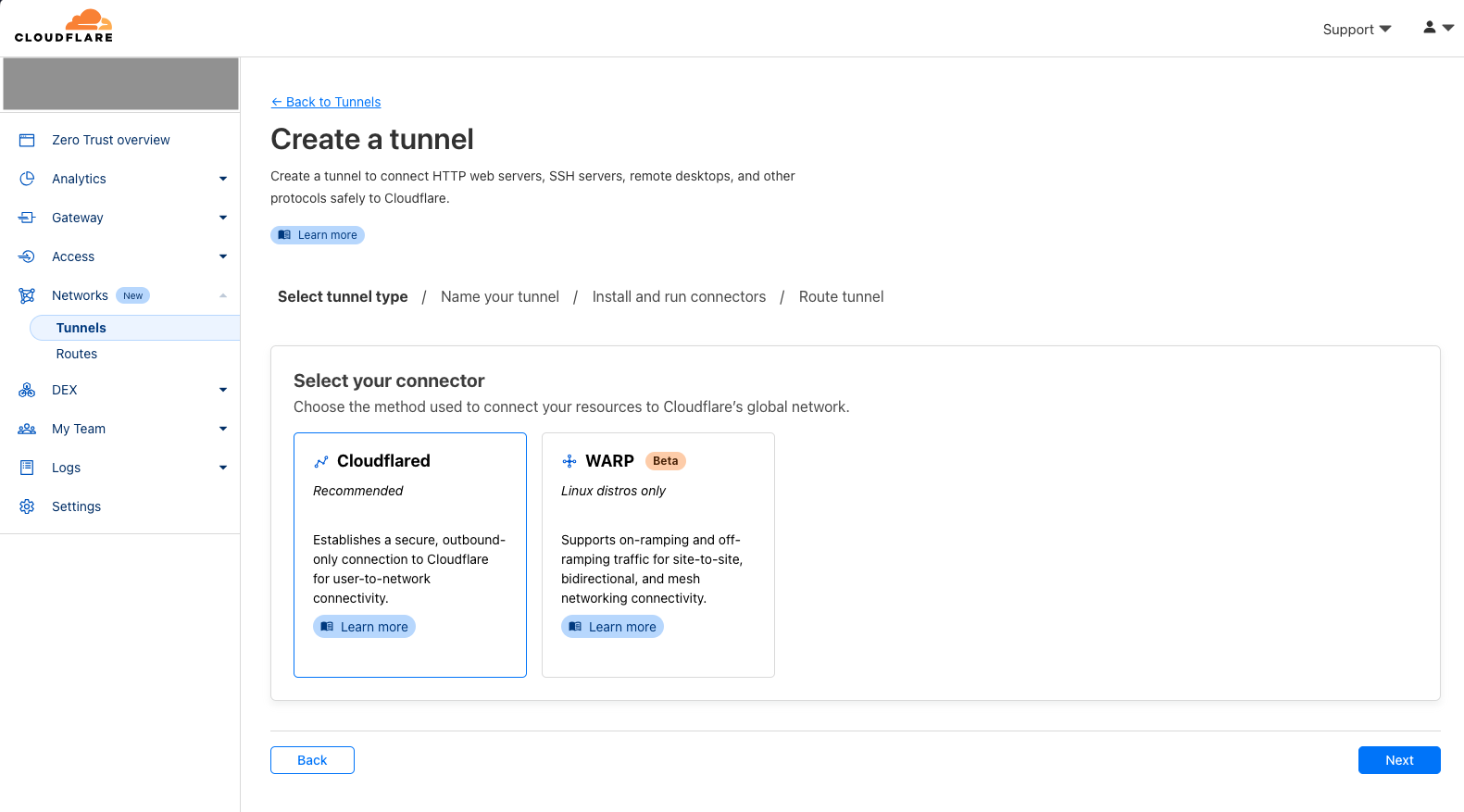This screenshot has width=1464, height=812.
Task: Open the user account icon menu
Action: pyautogui.click(x=1437, y=28)
